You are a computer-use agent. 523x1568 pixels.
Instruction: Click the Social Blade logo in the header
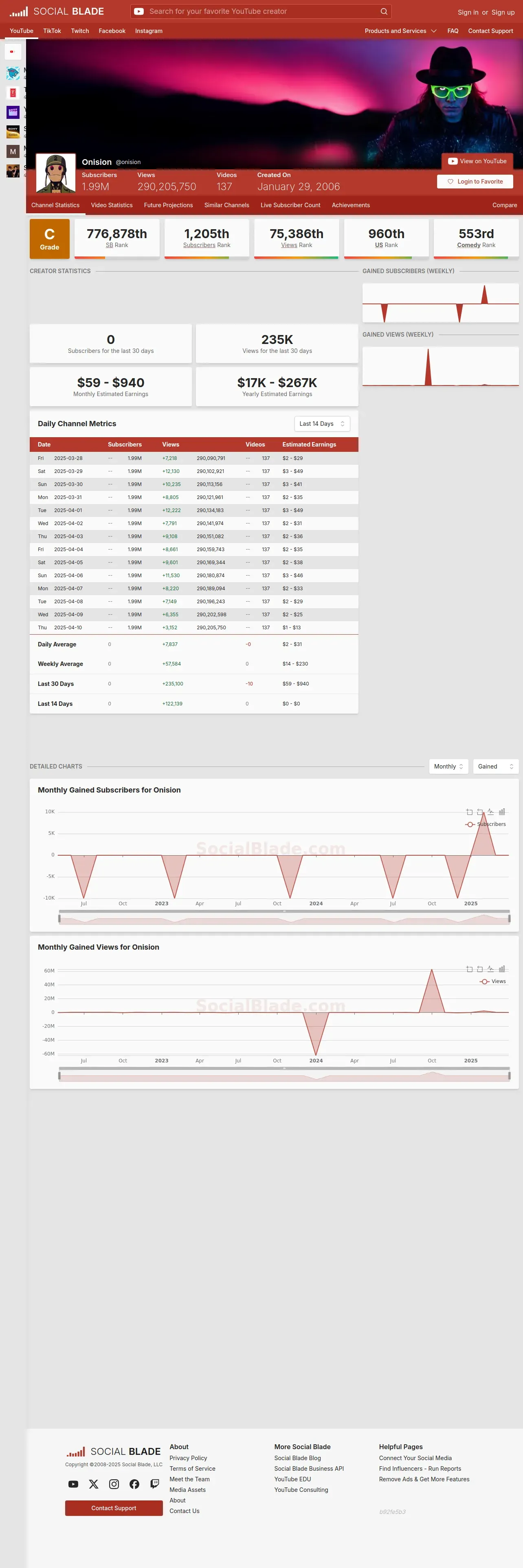(57, 11)
